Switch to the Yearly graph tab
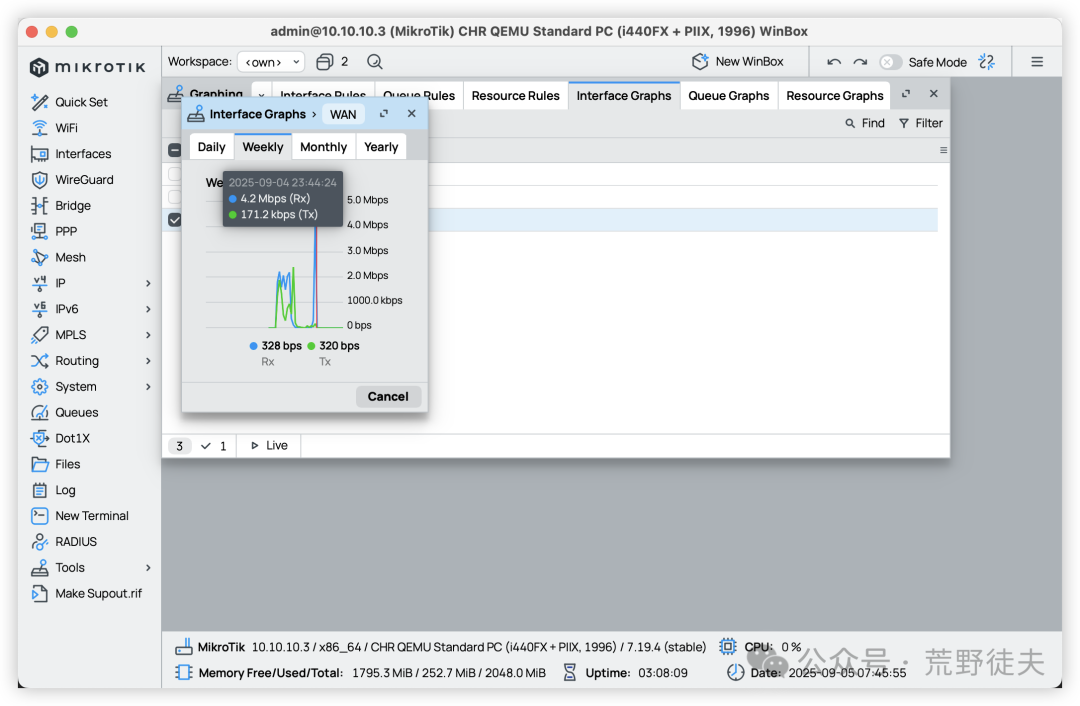This screenshot has height=706, width=1080. (x=381, y=147)
